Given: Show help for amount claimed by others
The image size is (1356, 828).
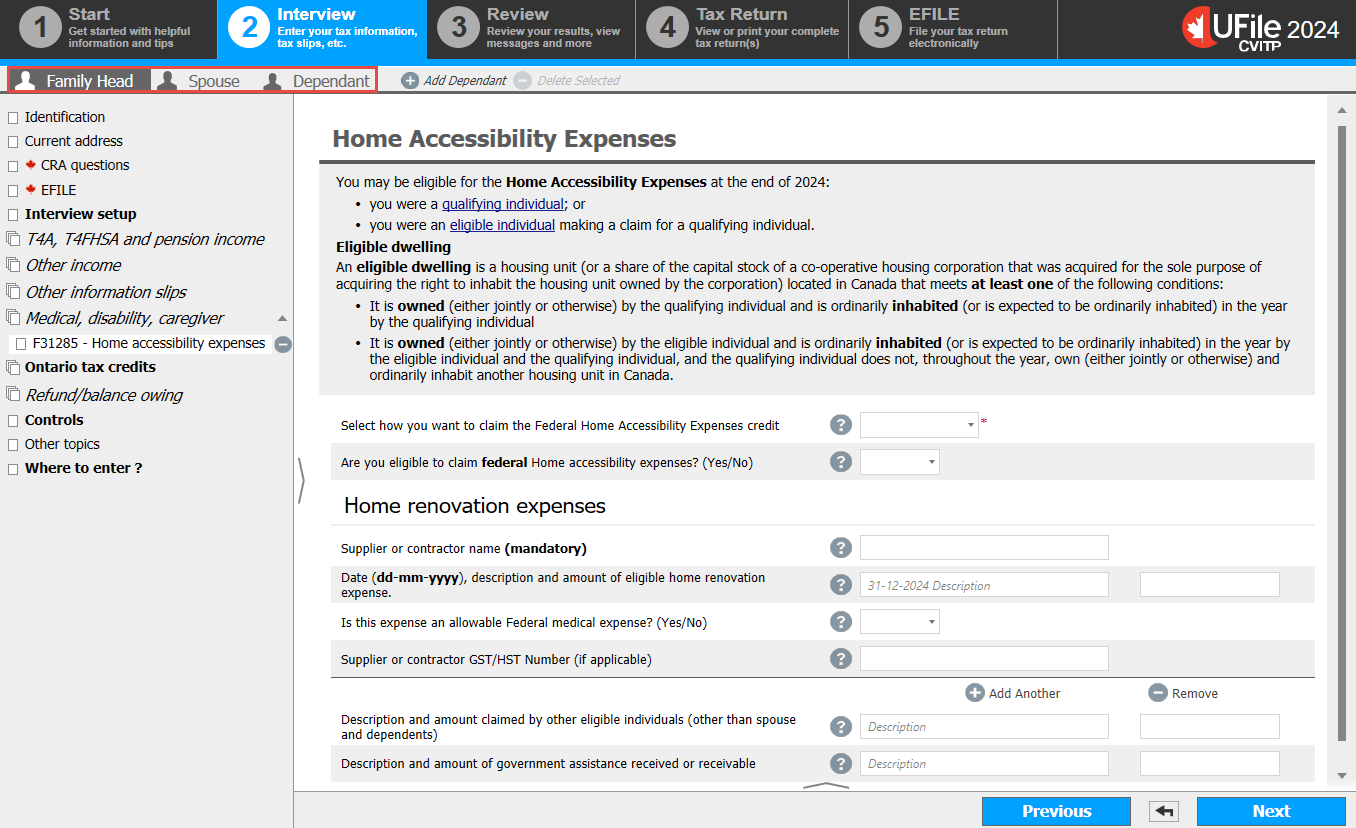Looking at the screenshot, I should tap(841, 727).
